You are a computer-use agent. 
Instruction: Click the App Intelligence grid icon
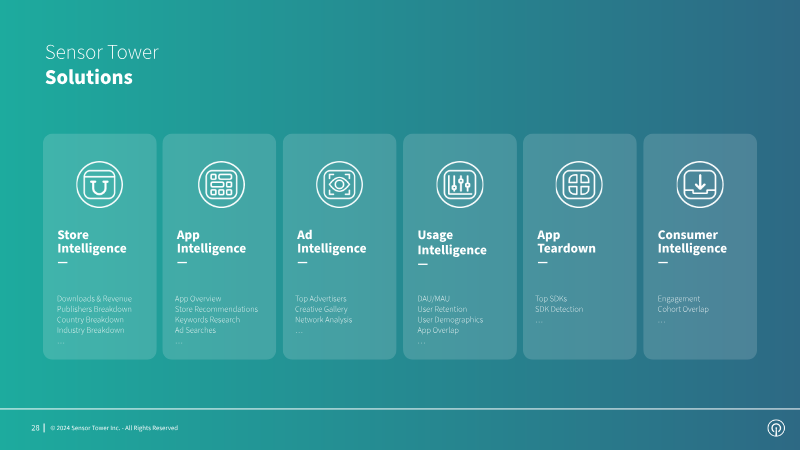tap(221, 184)
